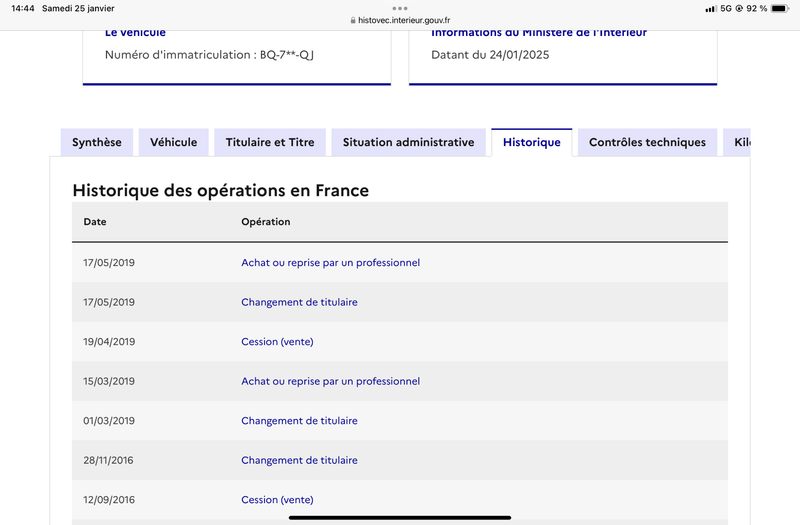Tap the Samedi 25 janvier date
This screenshot has width=800, height=525.
click(x=78, y=8)
